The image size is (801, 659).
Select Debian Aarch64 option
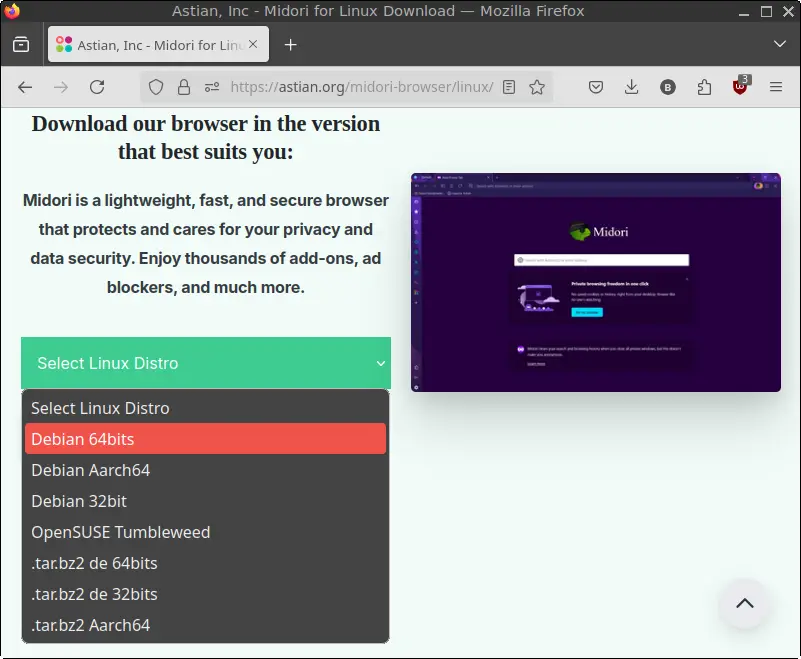(x=205, y=470)
